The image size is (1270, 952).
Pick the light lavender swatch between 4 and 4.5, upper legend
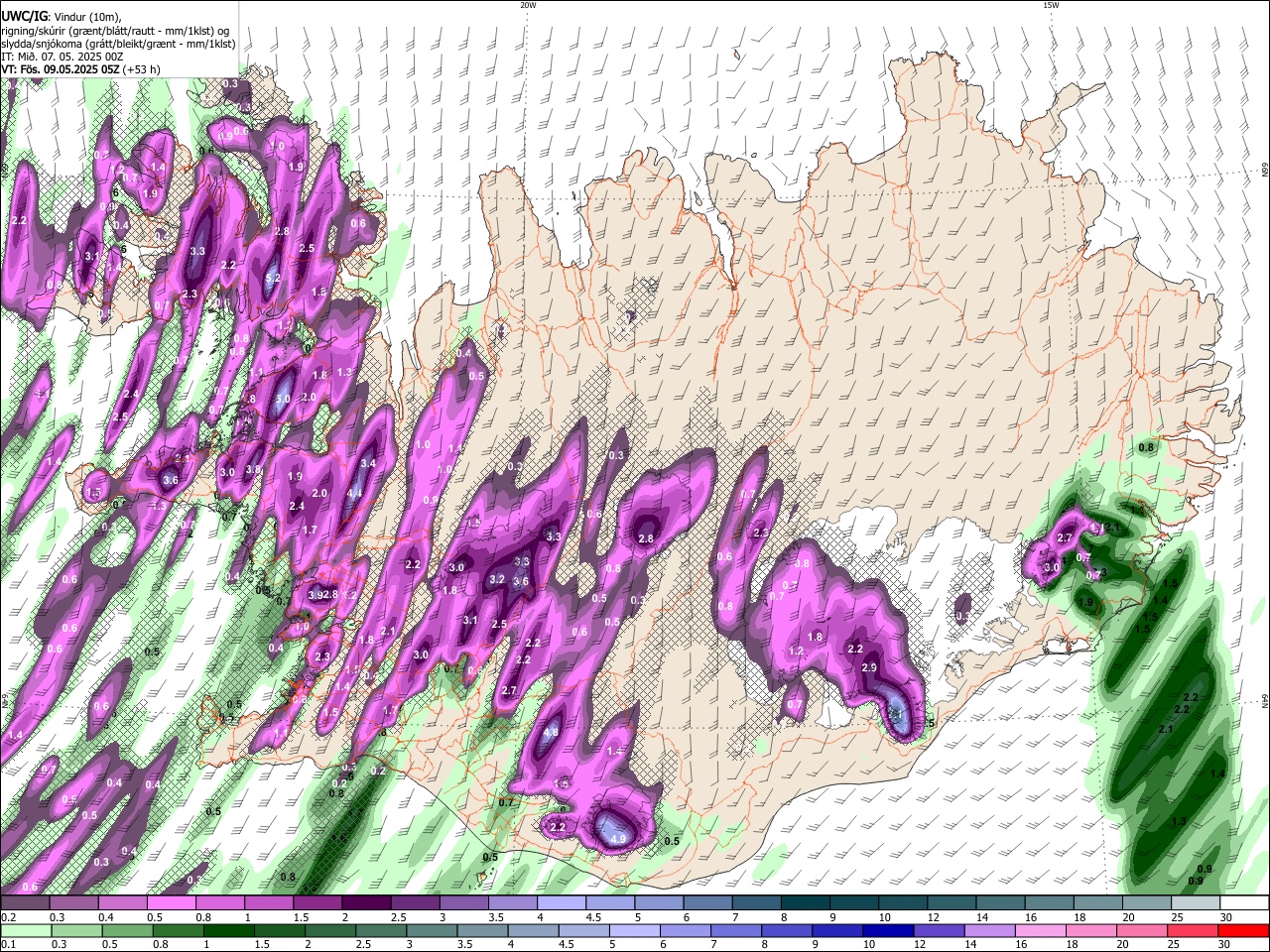click(x=561, y=903)
